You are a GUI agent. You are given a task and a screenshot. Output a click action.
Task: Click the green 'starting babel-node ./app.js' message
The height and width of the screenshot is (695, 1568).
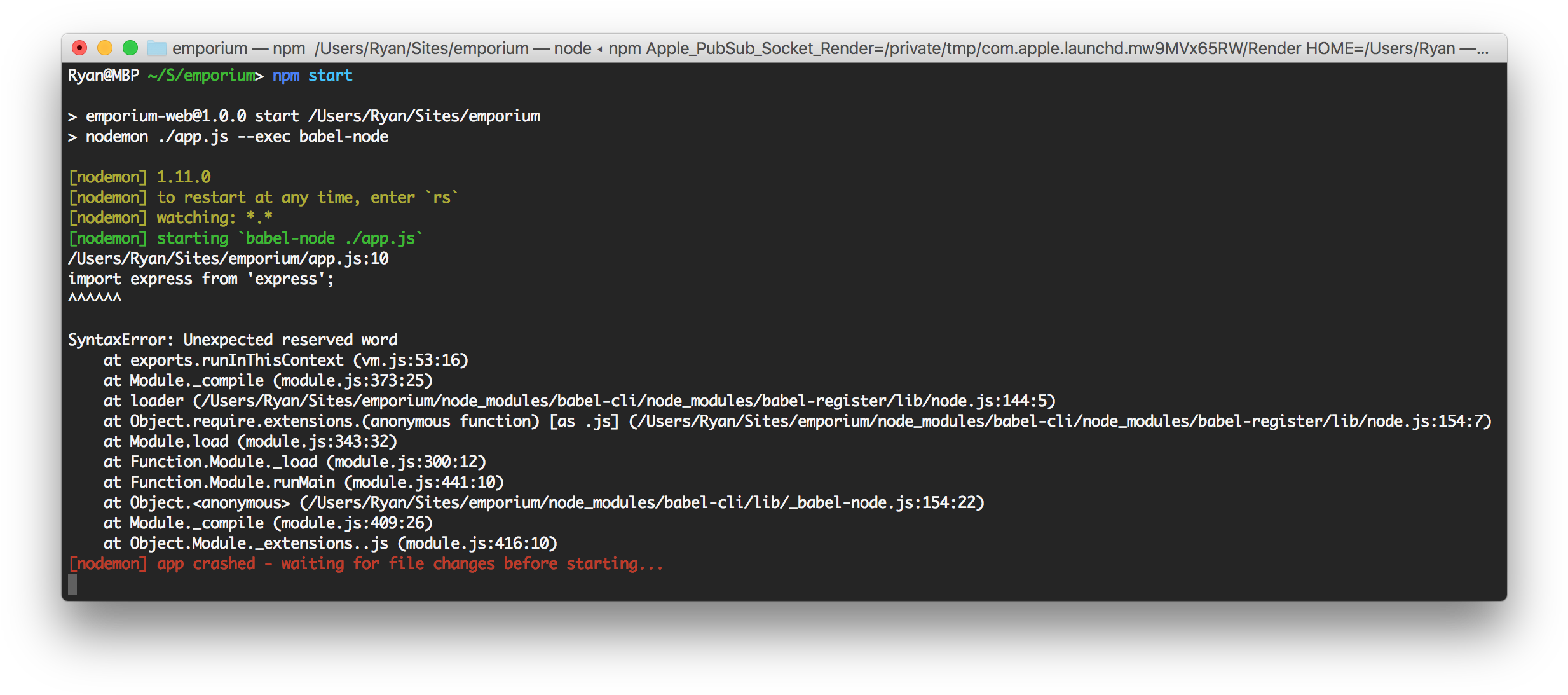[x=244, y=238]
